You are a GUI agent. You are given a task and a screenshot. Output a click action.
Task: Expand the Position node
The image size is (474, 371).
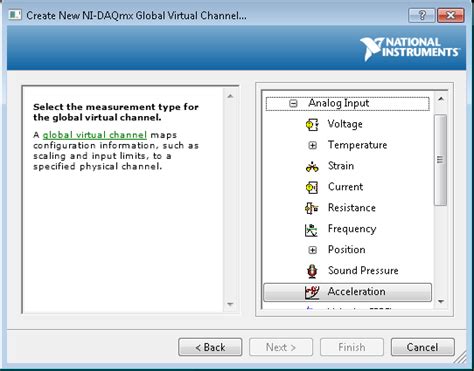coord(312,250)
